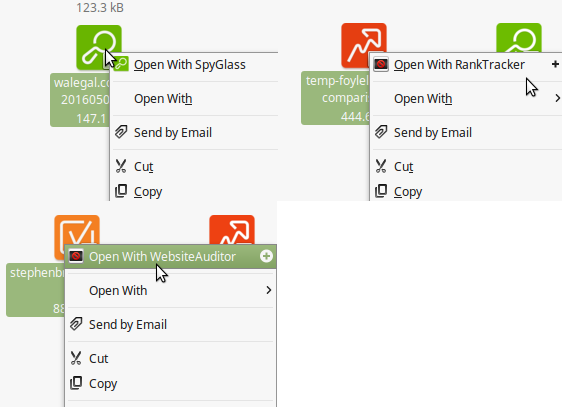
Task: Select green SpyGlass file icon for walegal
Action: click(x=99, y=47)
